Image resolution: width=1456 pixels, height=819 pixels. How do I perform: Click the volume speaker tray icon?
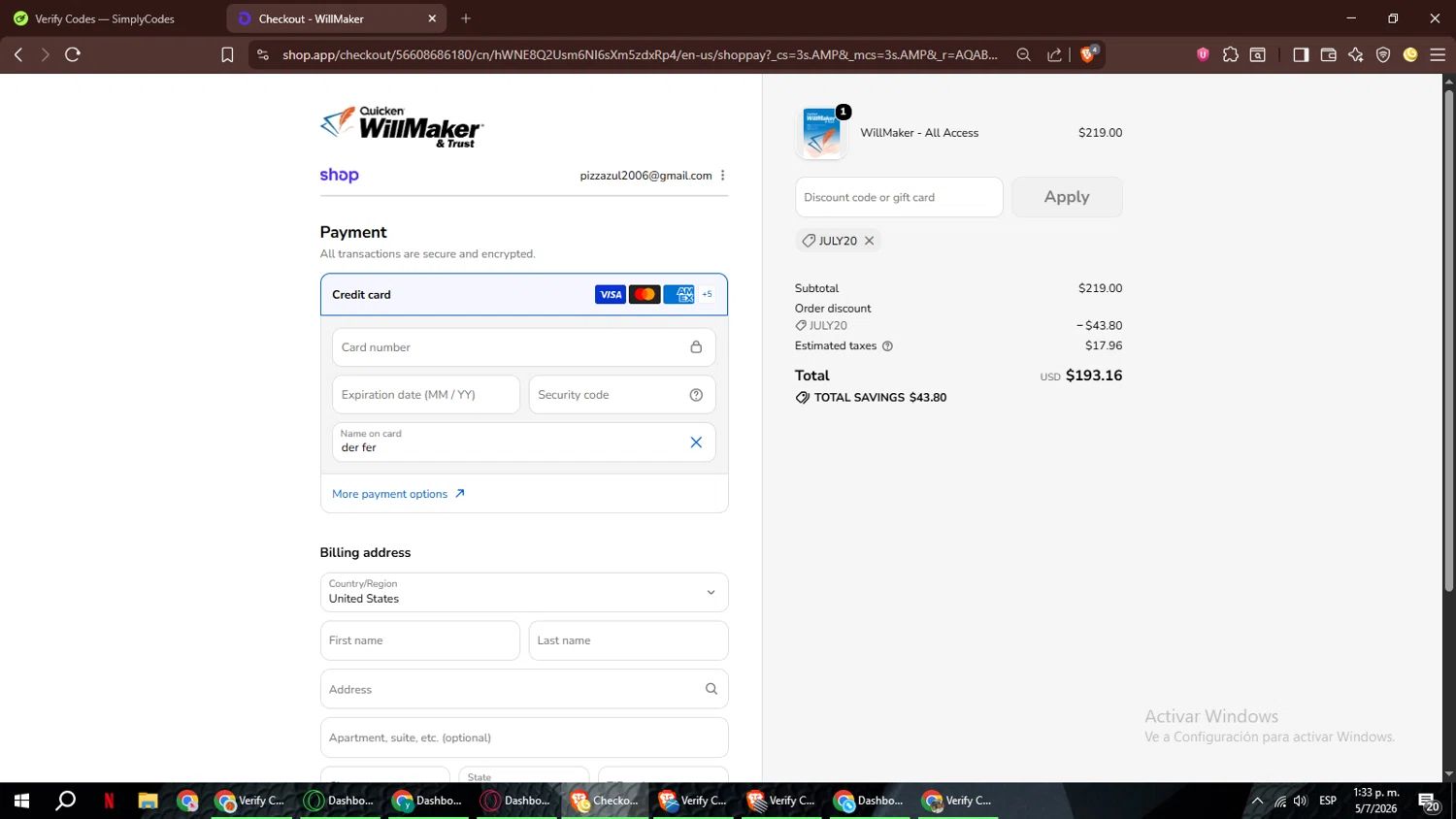pyautogui.click(x=1301, y=801)
